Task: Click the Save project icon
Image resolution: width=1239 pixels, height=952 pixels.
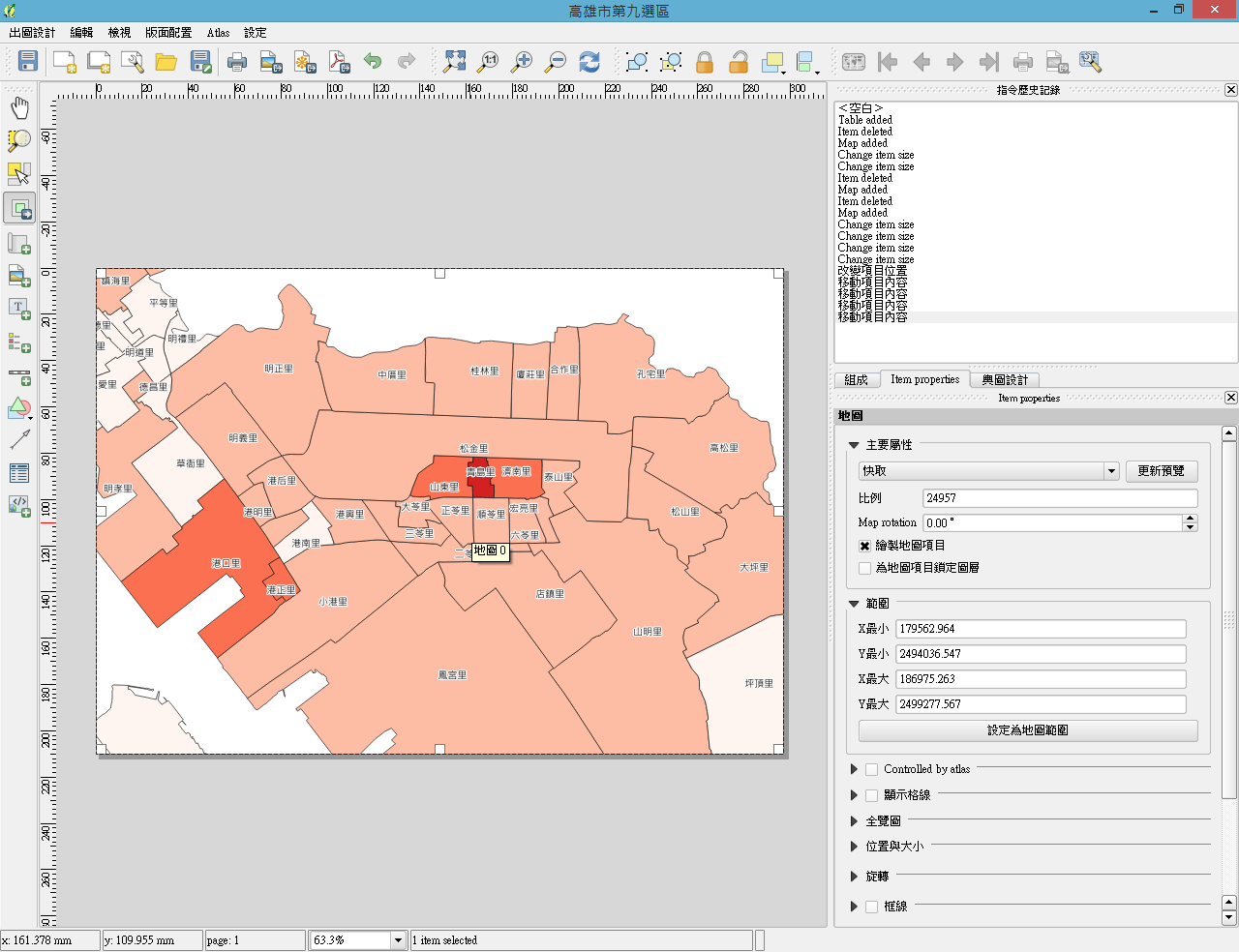Action: click(28, 62)
